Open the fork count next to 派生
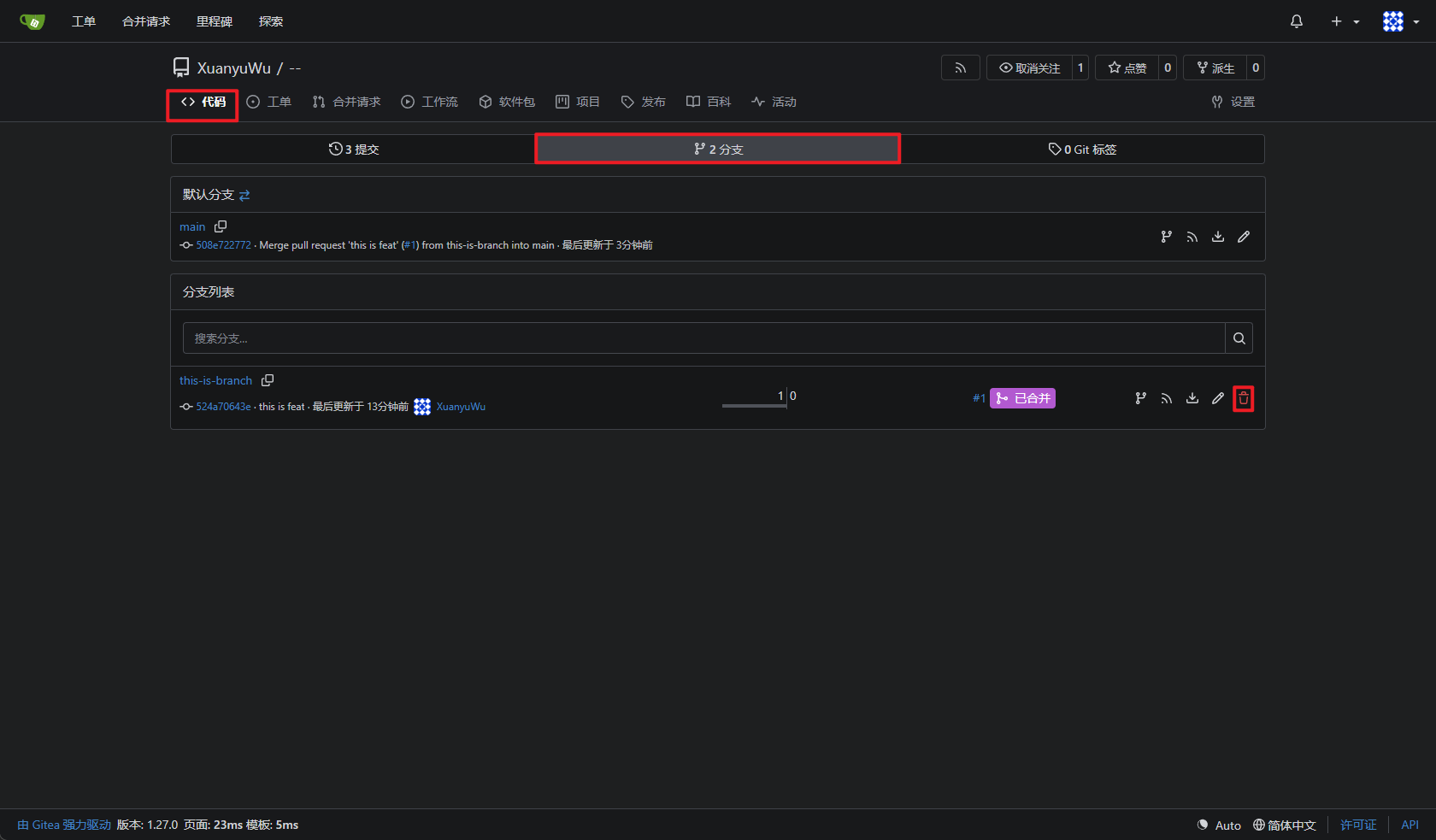 tap(1256, 68)
